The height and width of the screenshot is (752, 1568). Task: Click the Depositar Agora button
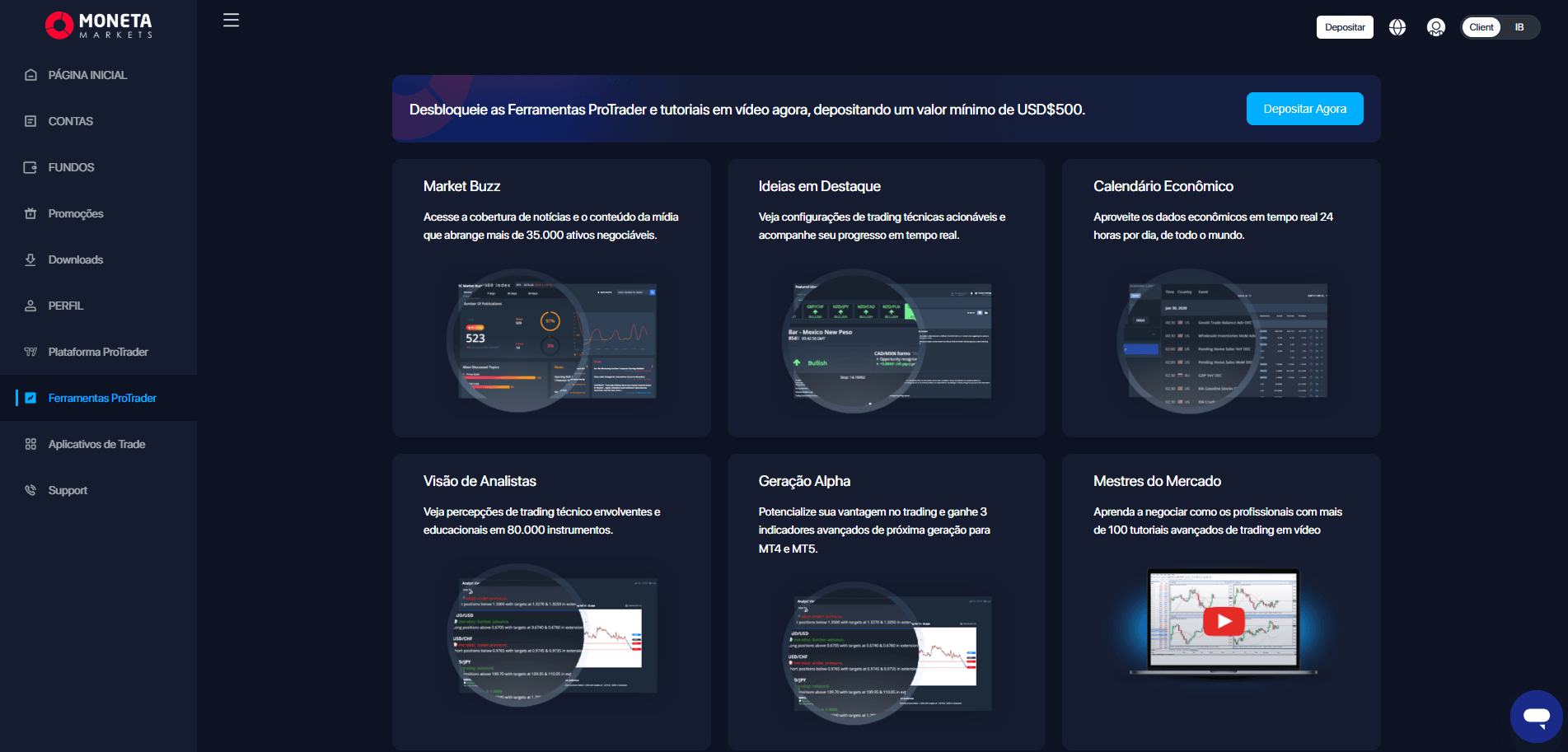(x=1304, y=109)
